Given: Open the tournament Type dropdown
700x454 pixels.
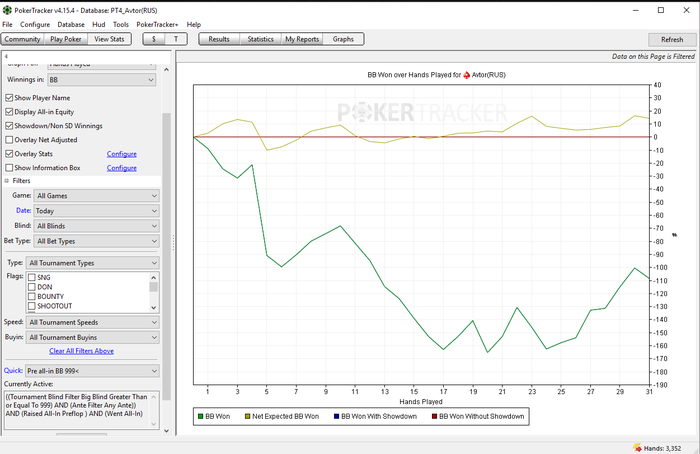Looking at the screenshot, I should [92, 263].
